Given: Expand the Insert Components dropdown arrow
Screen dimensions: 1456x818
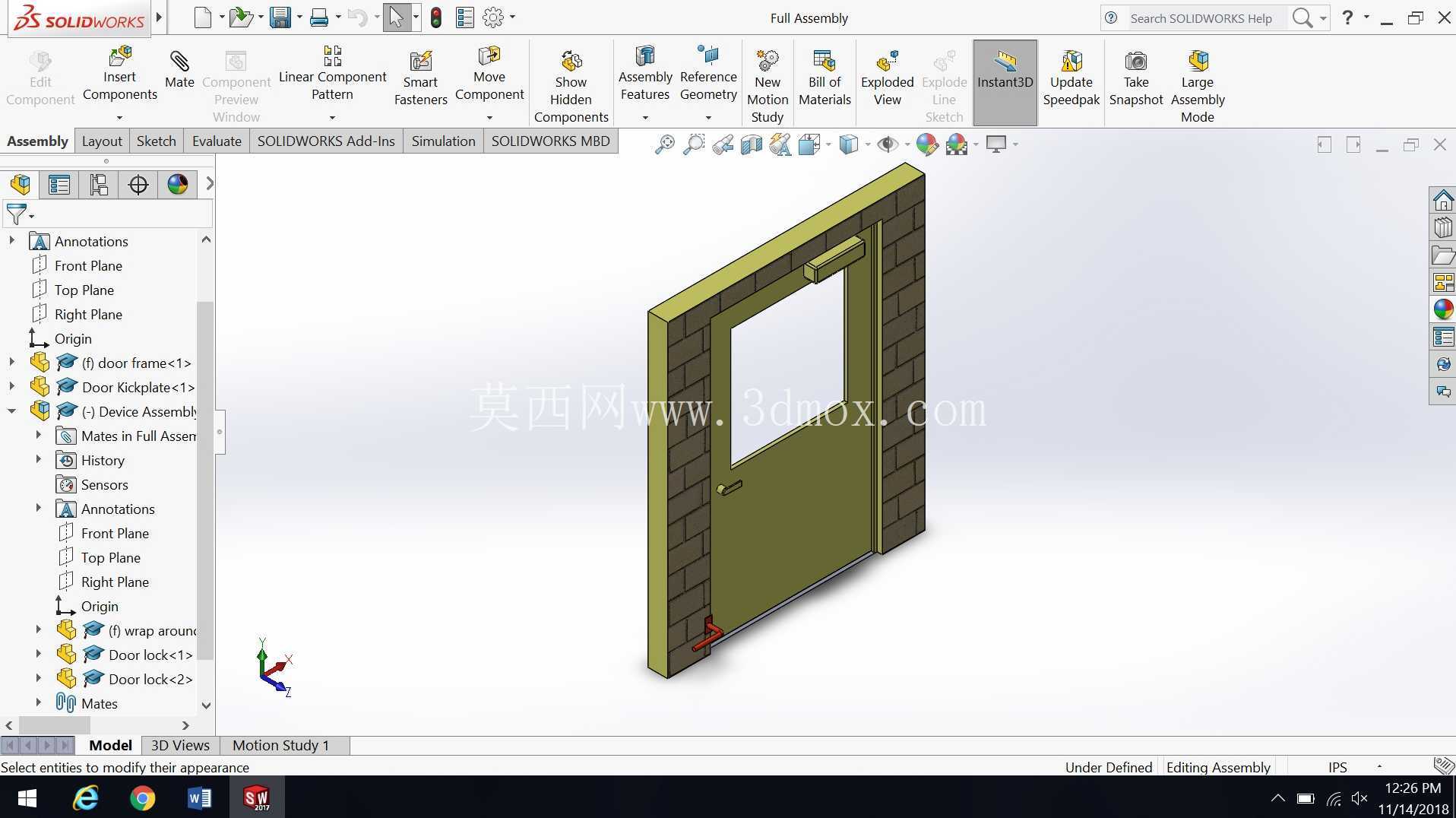Looking at the screenshot, I should click(x=119, y=118).
